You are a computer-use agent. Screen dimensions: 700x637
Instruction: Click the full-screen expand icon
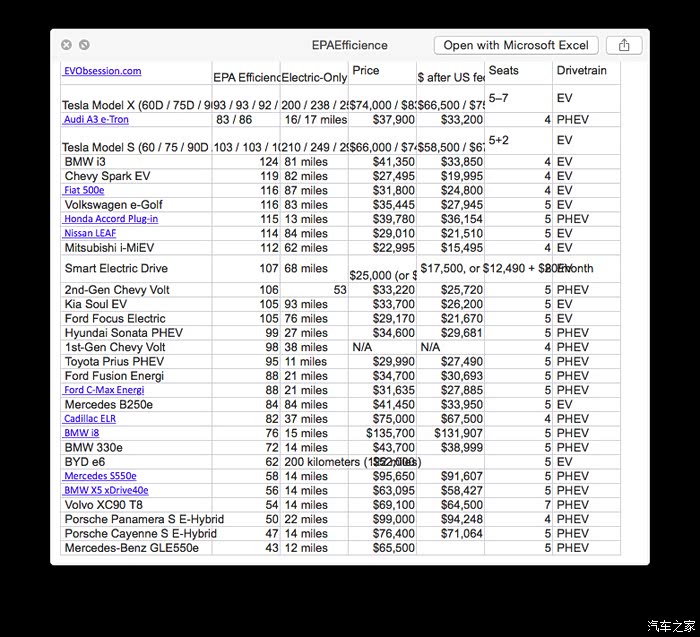(x=84, y=45)
